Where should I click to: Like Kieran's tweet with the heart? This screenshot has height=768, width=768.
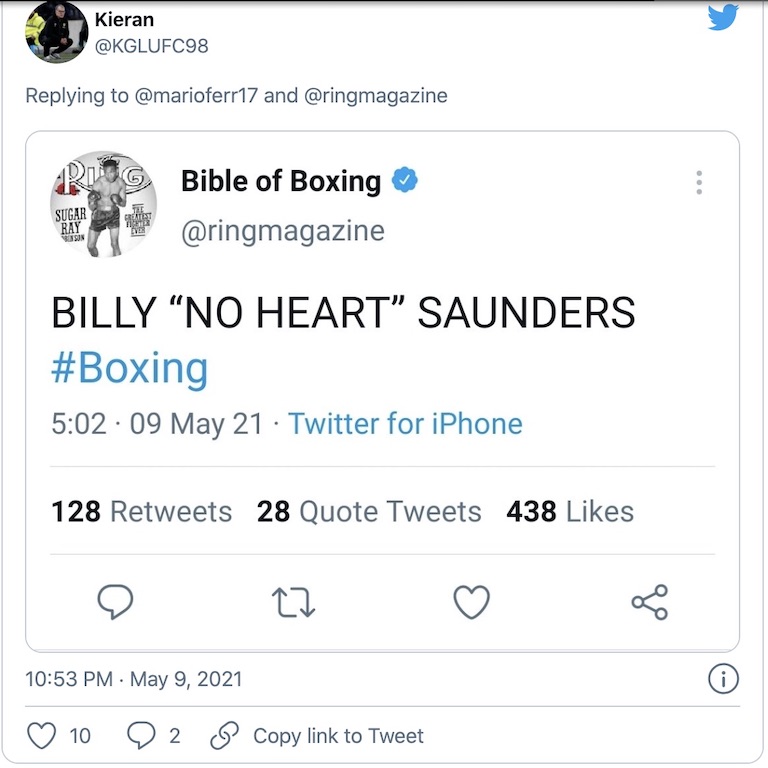pos(41,736)
